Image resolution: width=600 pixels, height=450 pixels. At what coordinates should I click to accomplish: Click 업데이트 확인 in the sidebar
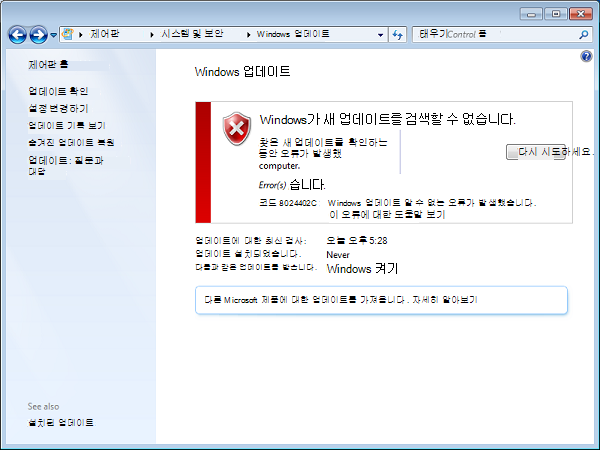point(58,91)
